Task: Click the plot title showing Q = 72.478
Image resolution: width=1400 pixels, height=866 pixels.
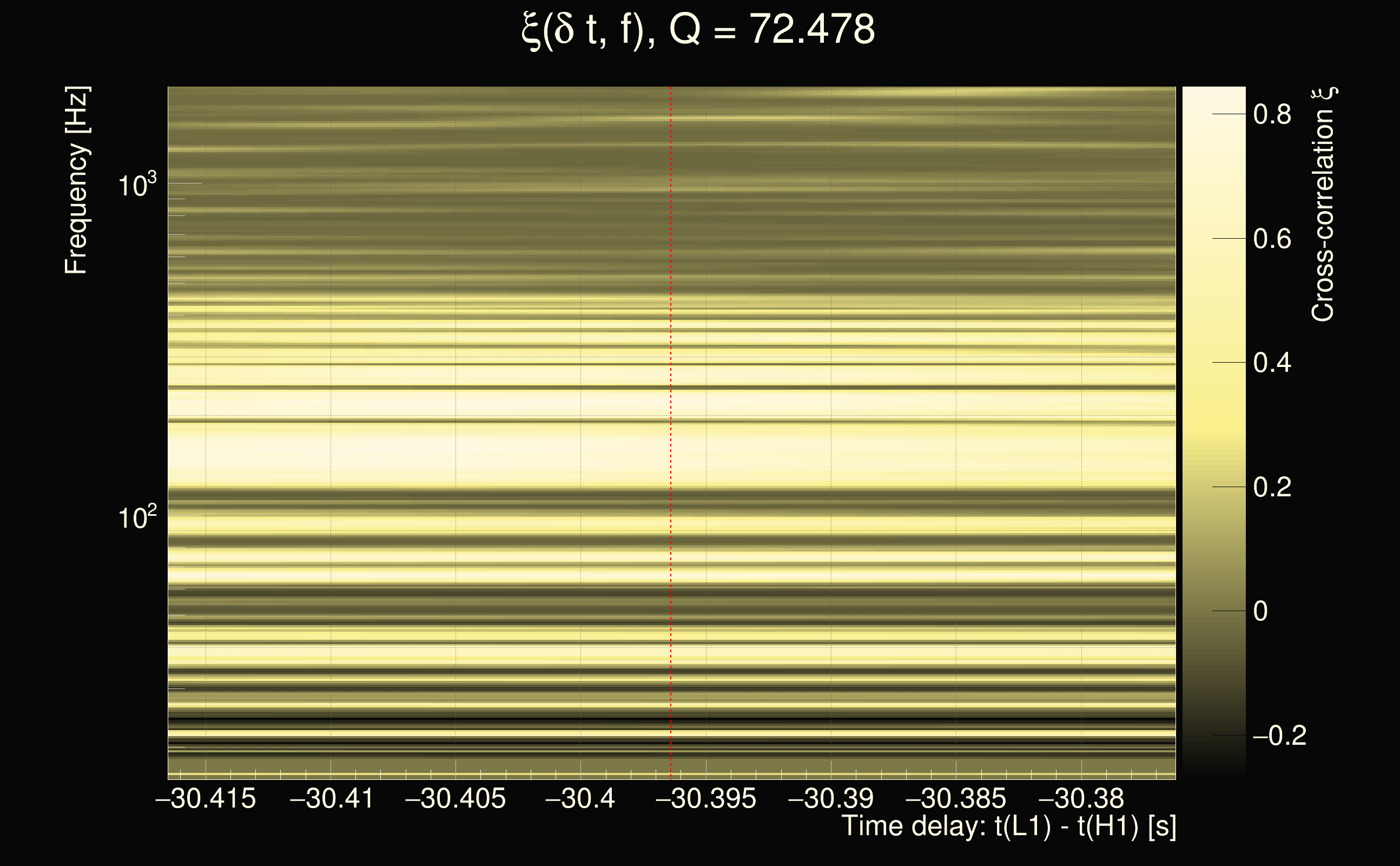Action: (x=698, y=30)
